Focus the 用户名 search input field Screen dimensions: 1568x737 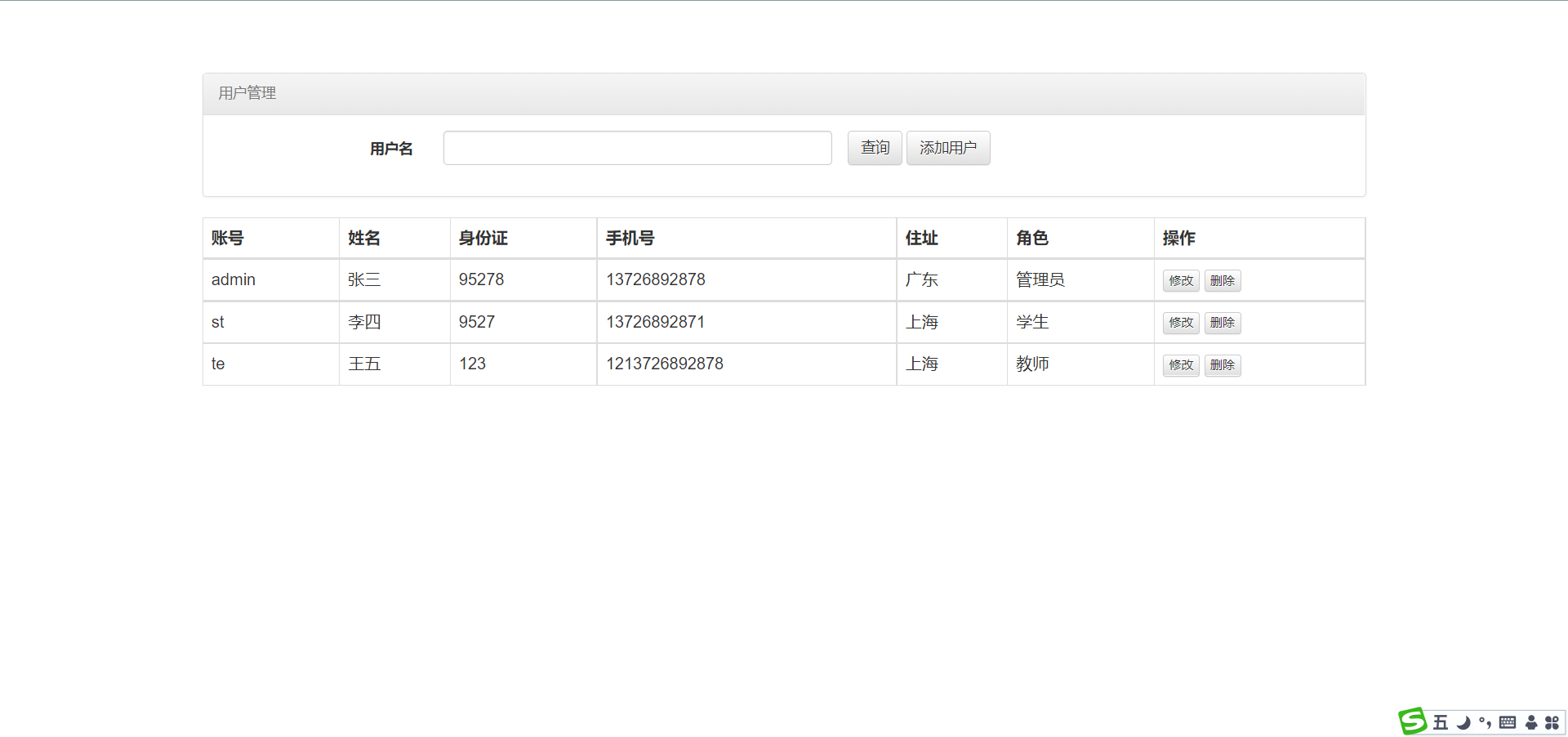coord(638,148)
